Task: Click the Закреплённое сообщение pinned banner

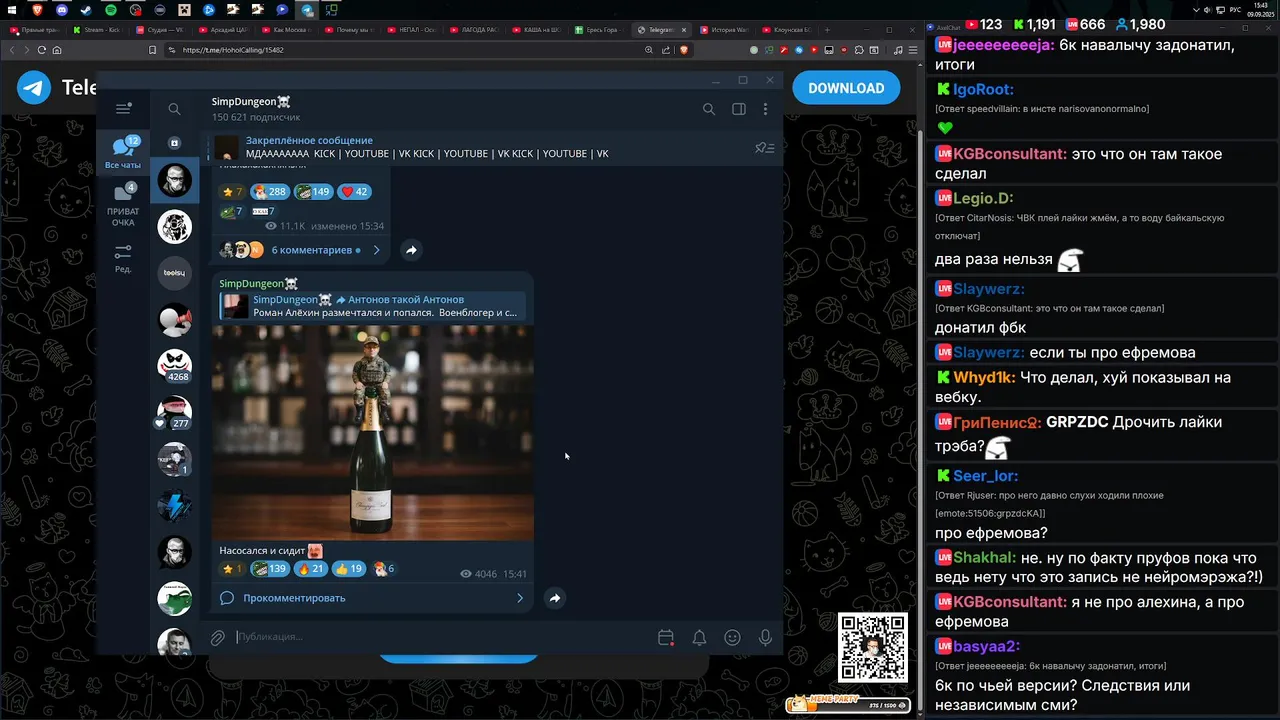Action: [x=480, y=148]
